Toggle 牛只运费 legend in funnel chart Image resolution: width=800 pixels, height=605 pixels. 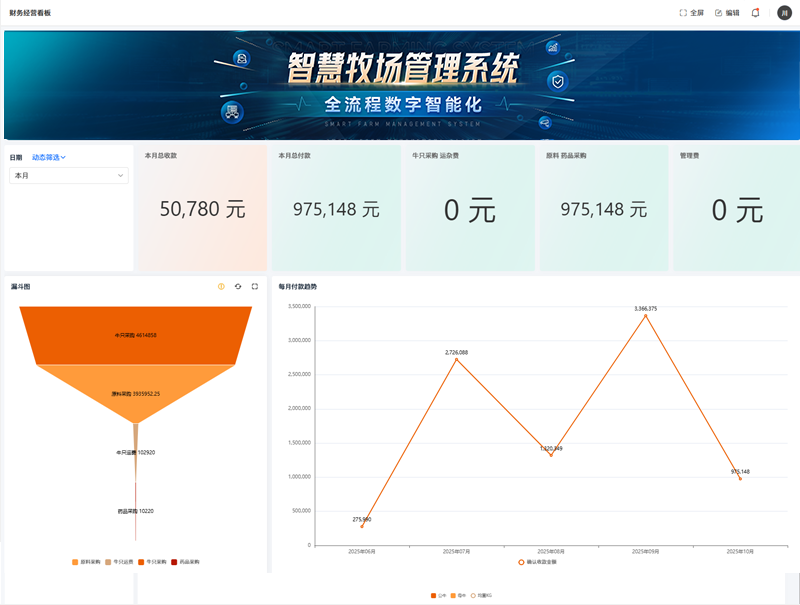pos(120,562)
